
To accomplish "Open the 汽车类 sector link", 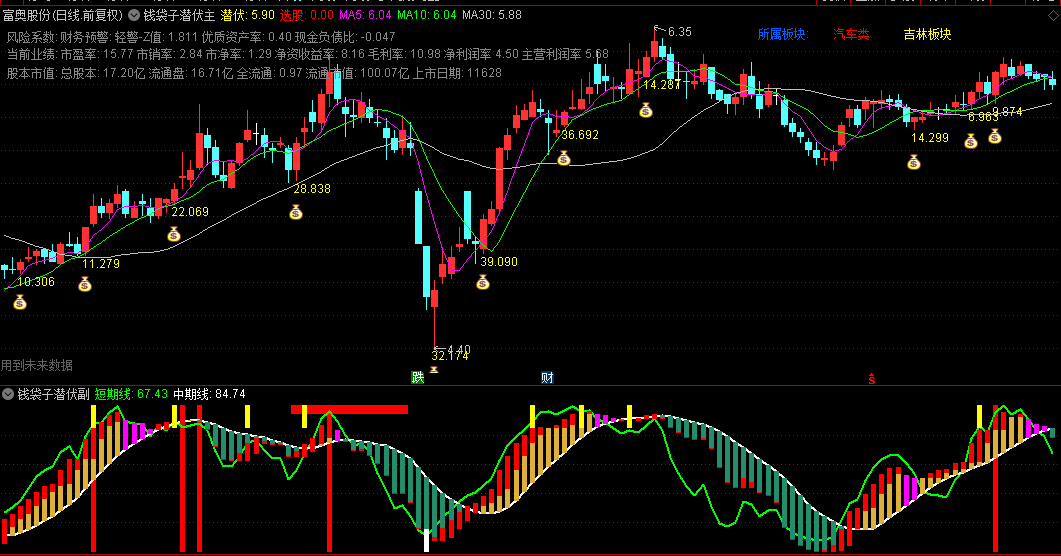I will (x=851, y=34).
